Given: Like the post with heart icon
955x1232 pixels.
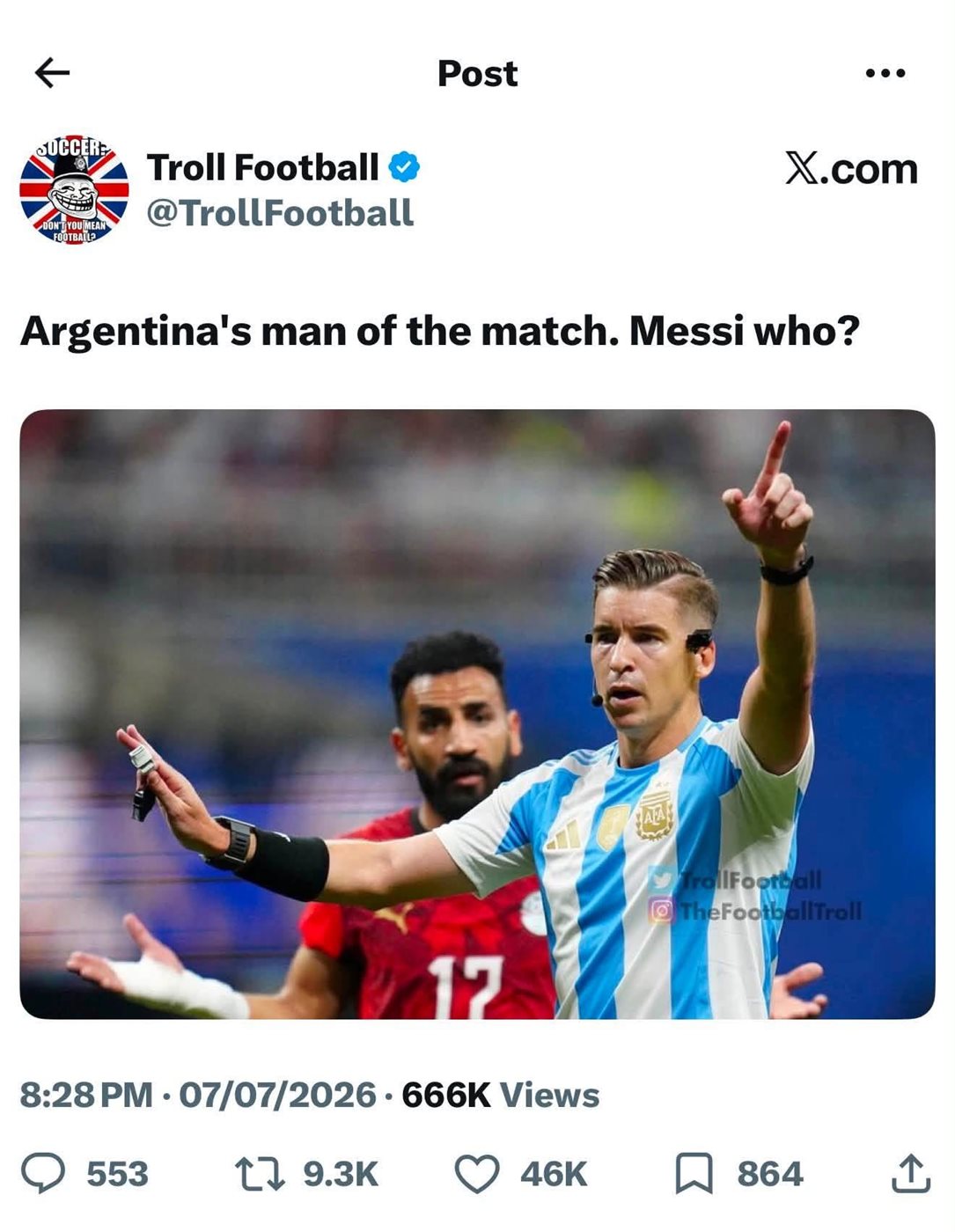Looking at the screenshot, I should [477, 1174].
